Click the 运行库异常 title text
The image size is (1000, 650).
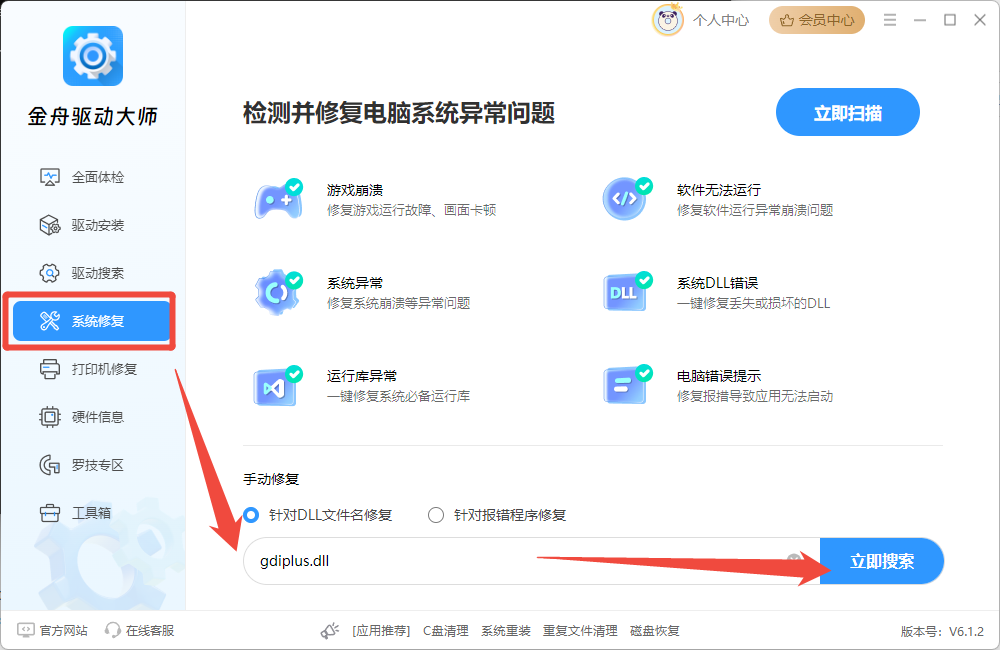point(362,376)
